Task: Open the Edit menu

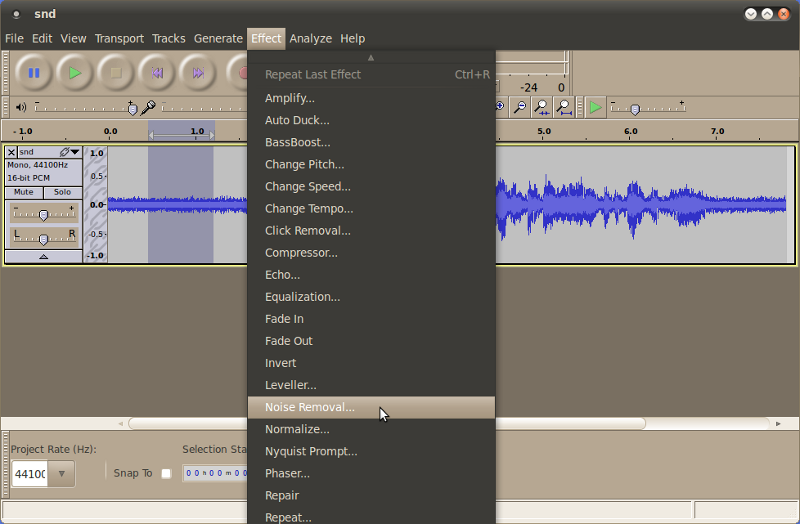Action: pos(42,39)
